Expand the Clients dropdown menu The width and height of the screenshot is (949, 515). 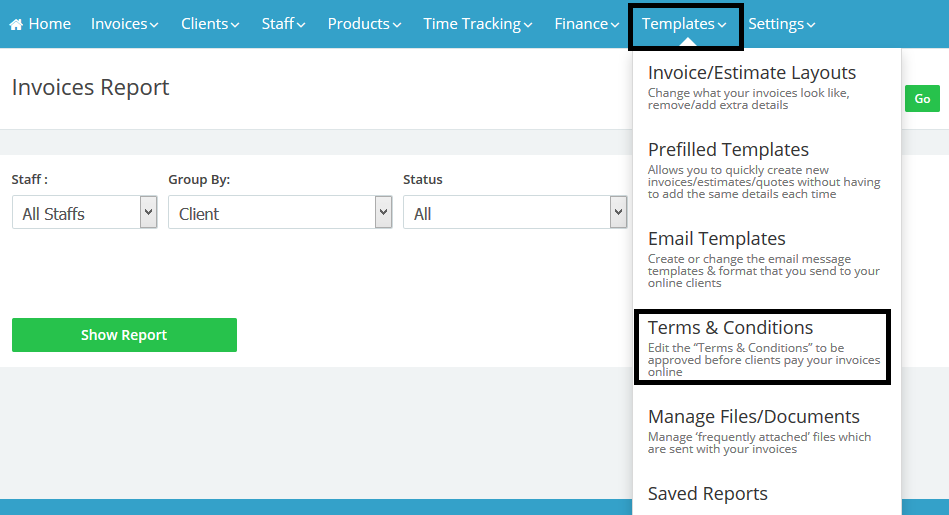coord(210,24)
